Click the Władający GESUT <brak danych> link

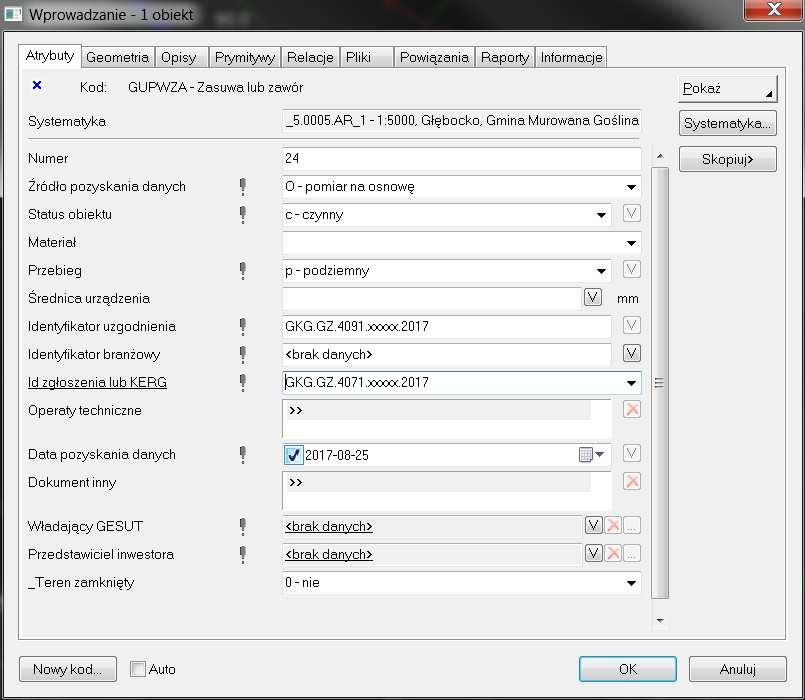(x=329, y=526)
